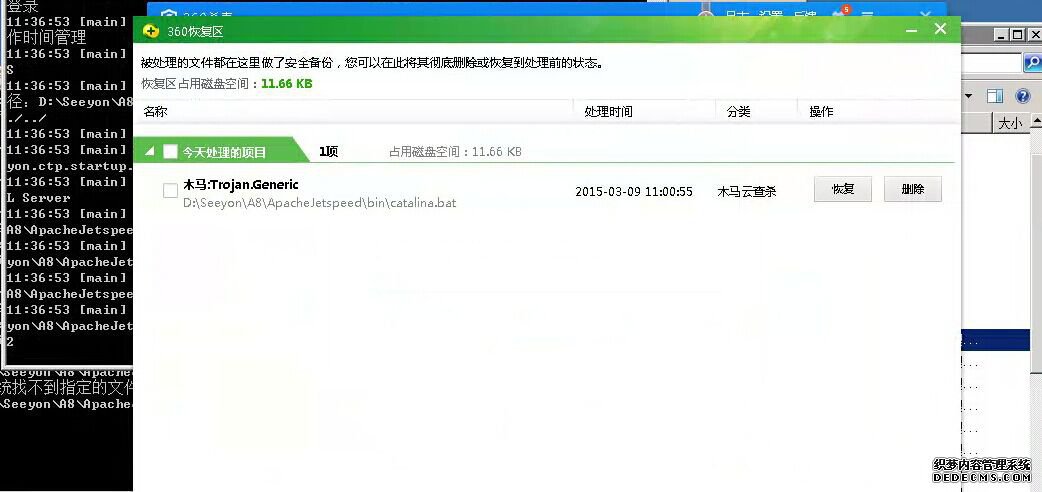Tick the 今天处理的项目 group checkbox
Image resolution: width=1042 pixels, height=492 pixels.
point(170,152)
